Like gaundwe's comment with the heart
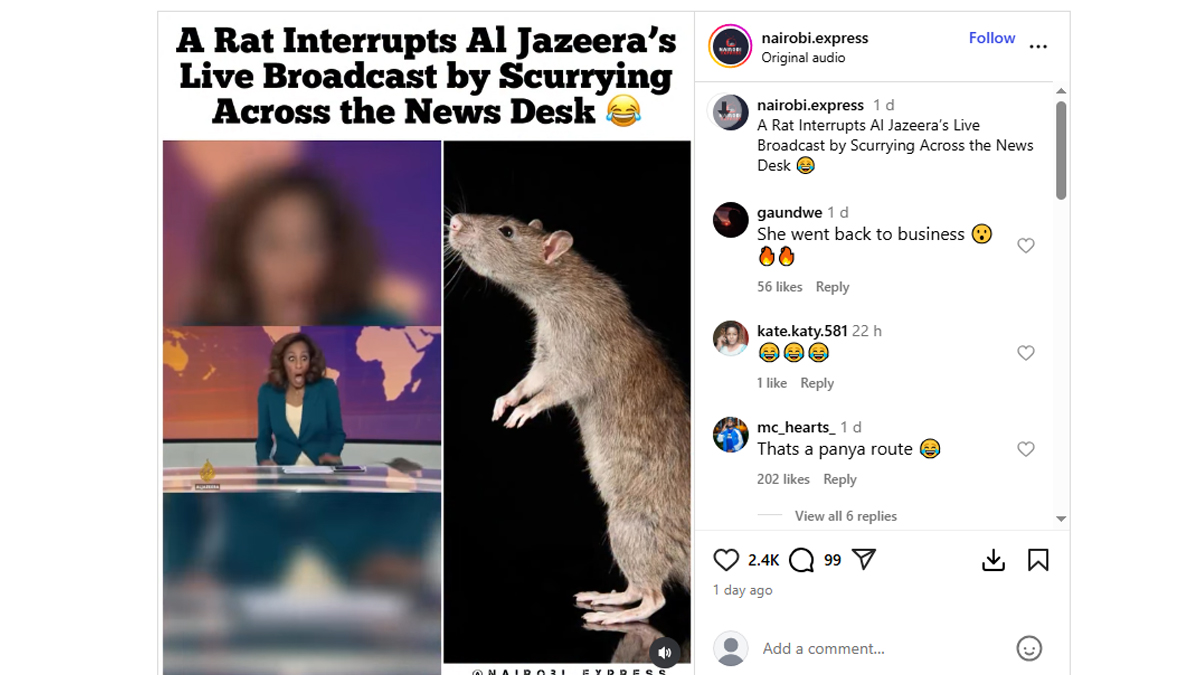Image resolution: width=1200 pixels, height=675 pixels. (1025, 246)
